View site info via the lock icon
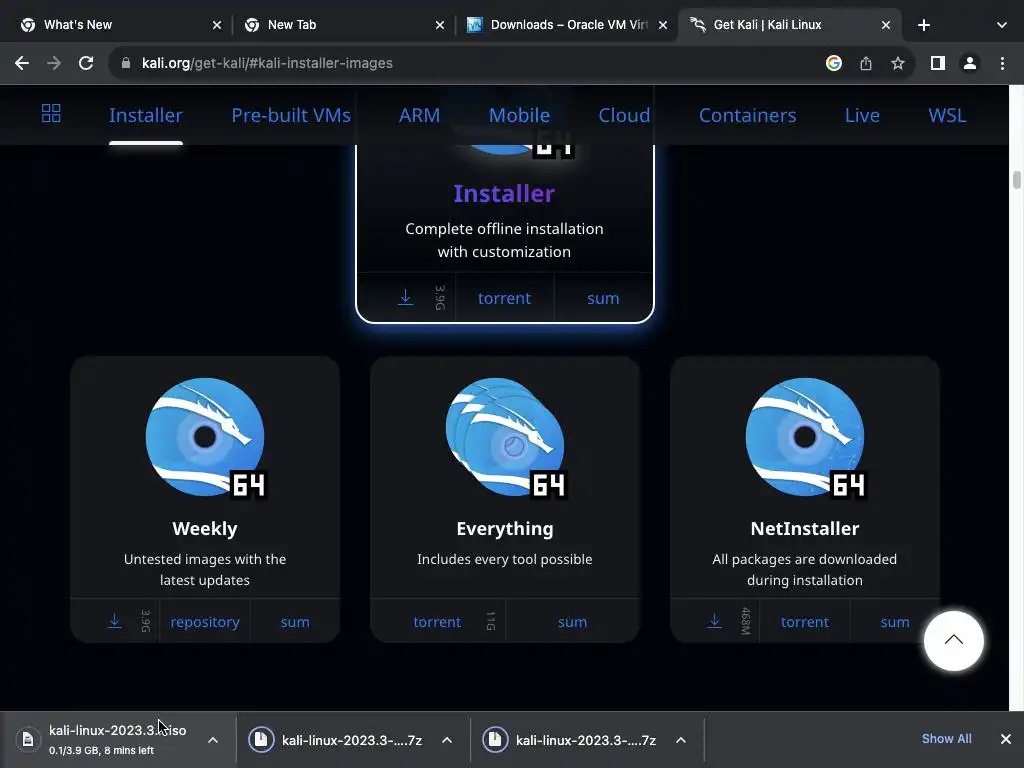The image size is (1024, 768). pos(126,63)
